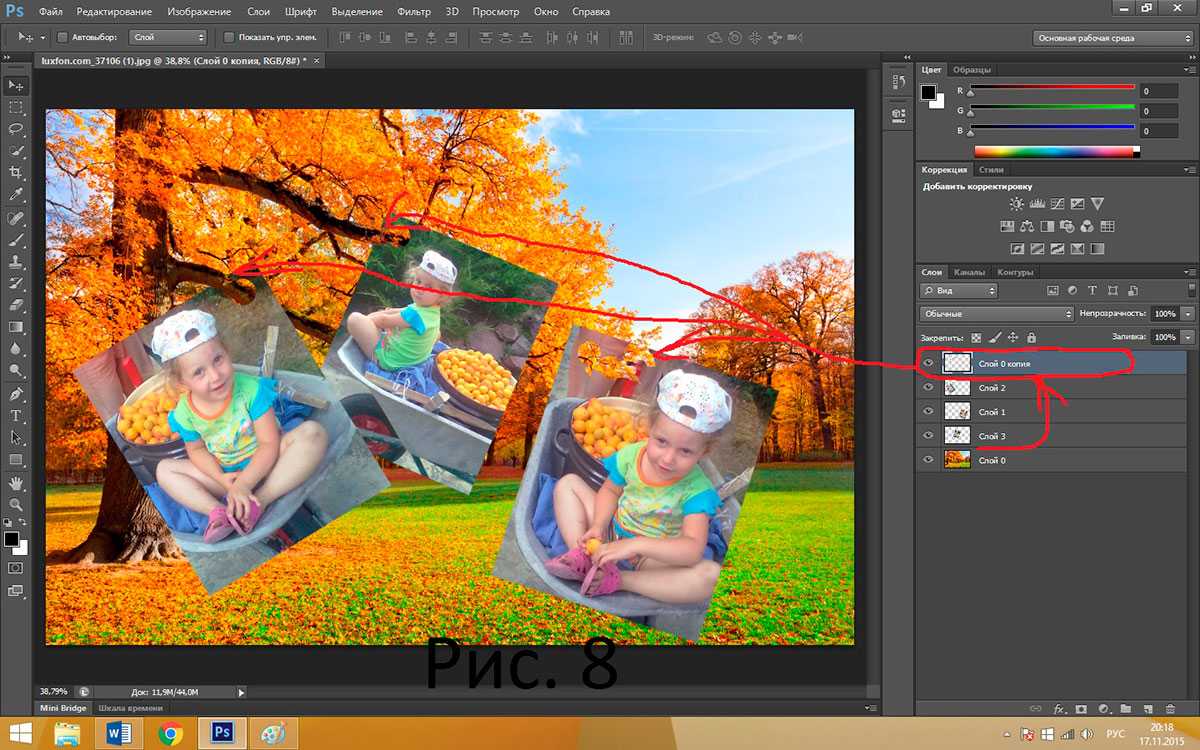Open the Обычные blend mode dropdown

(996, 313)
